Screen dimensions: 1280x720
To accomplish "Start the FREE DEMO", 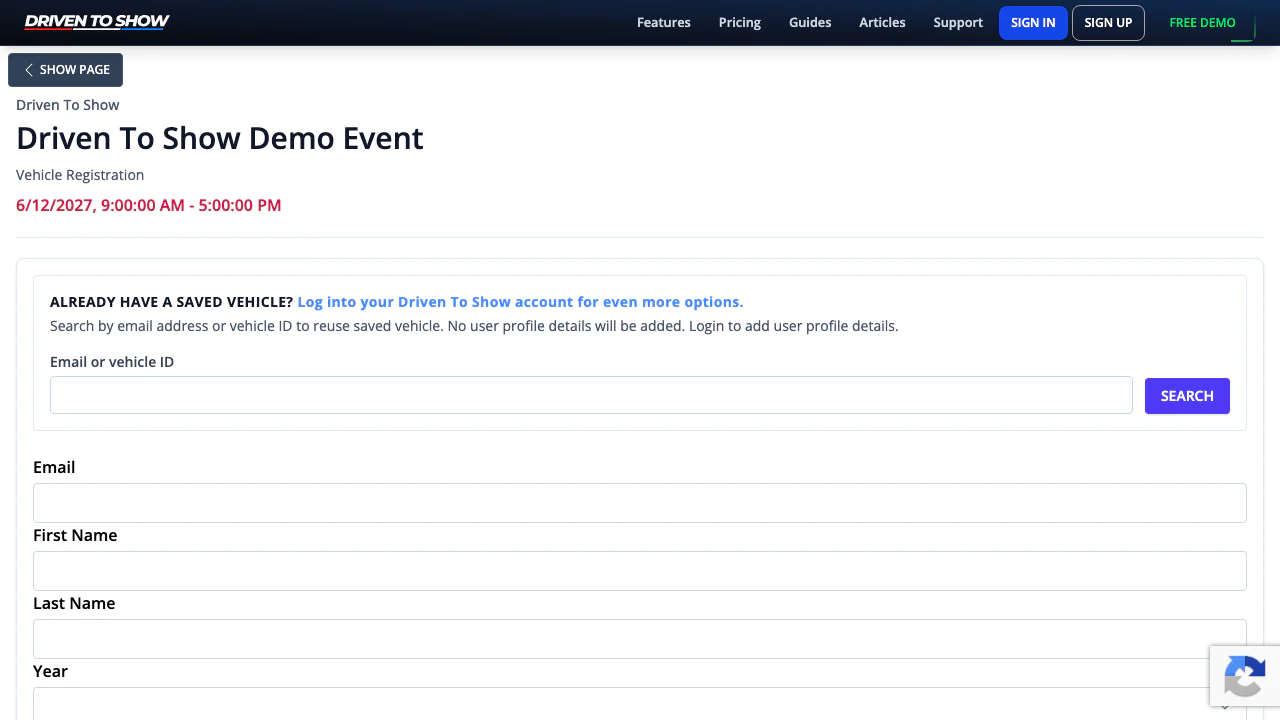I will click(x=1203, y=22).
